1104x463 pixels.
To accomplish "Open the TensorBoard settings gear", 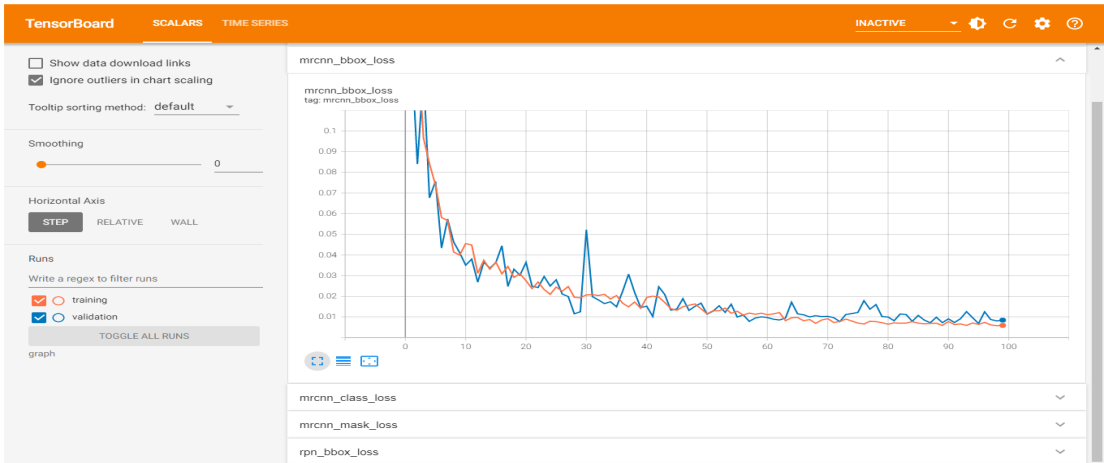I will (x=1042, y=23).
